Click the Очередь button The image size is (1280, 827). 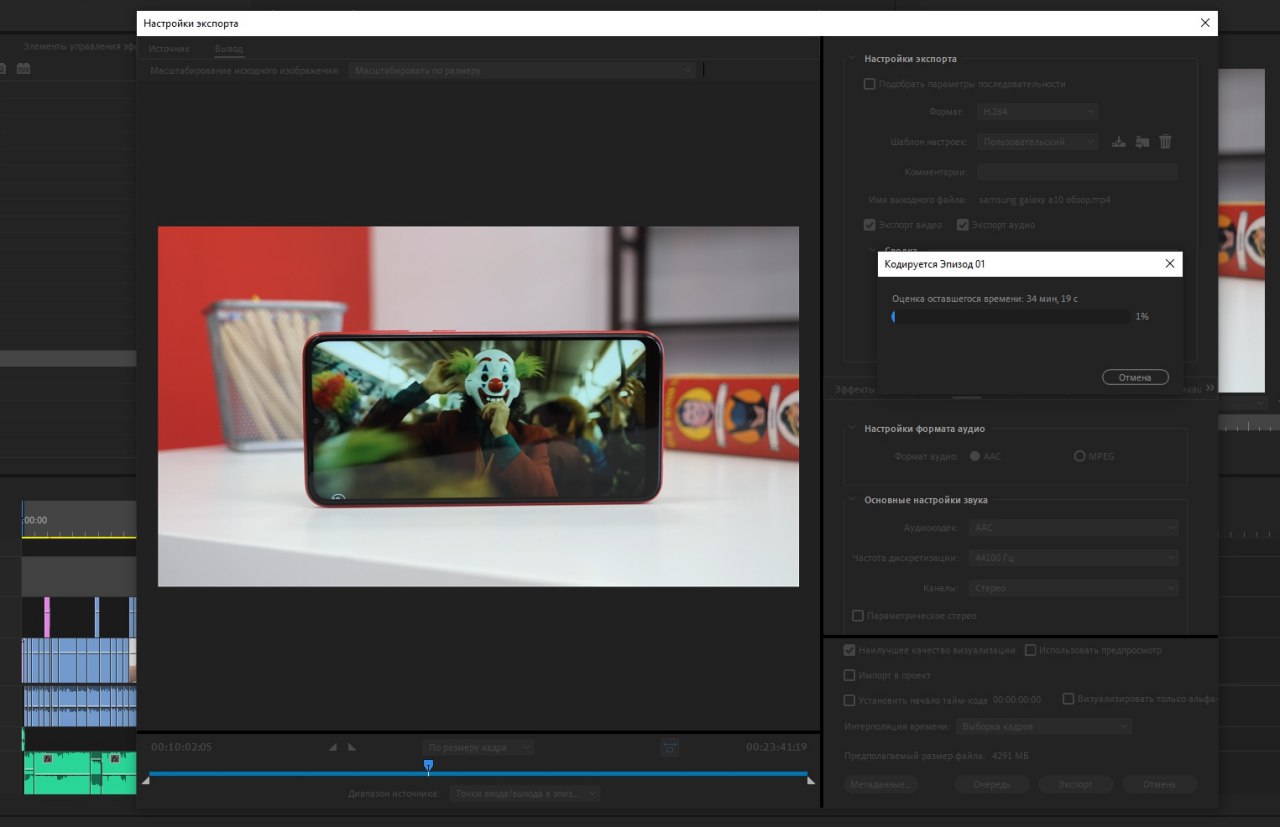pyautogui.click(x=991, y=785)
